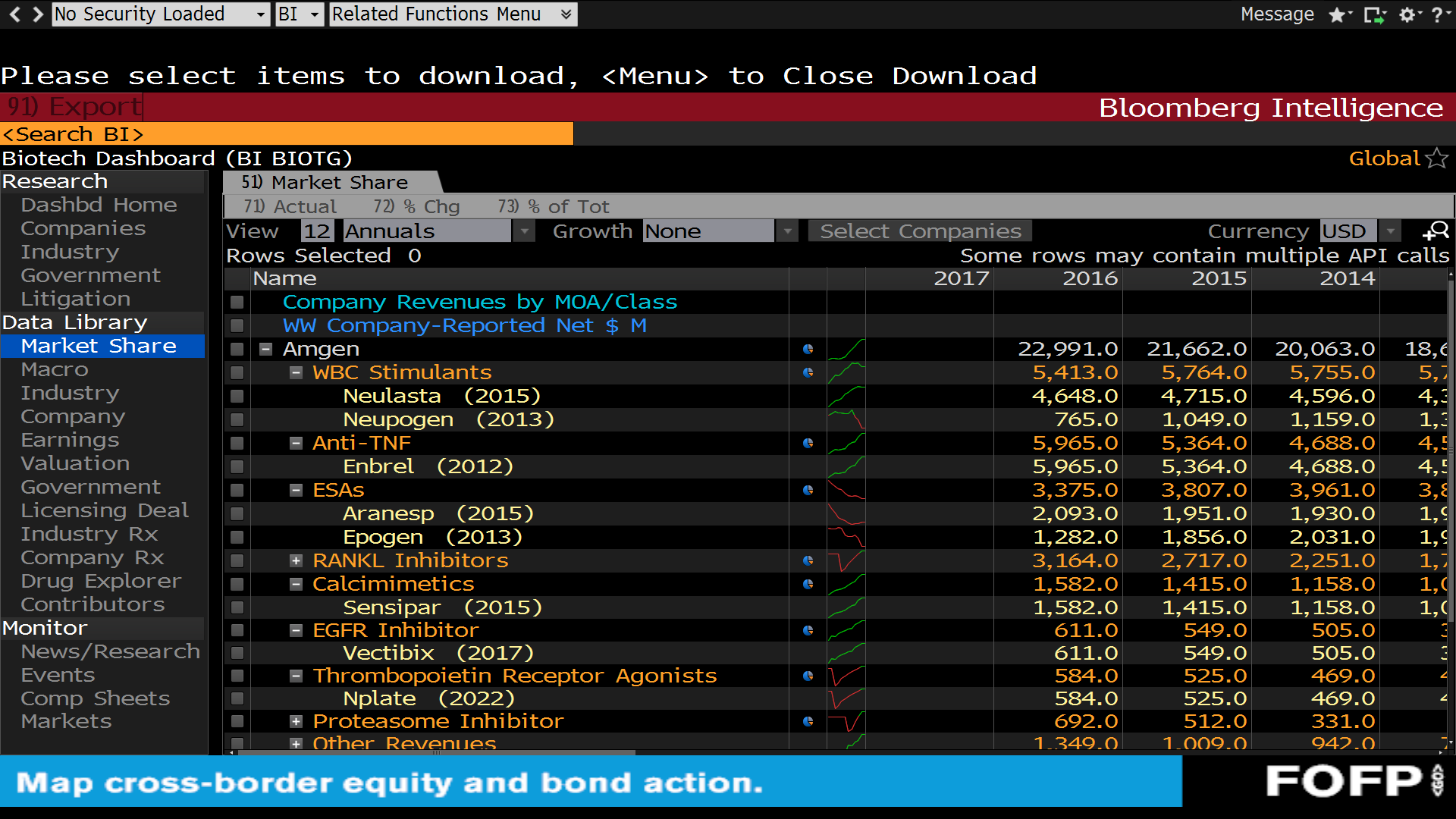The image size is (1456, 819).
Task: Click pie chart icon in WBC Stimulants row
Action: tap(808, 372)
